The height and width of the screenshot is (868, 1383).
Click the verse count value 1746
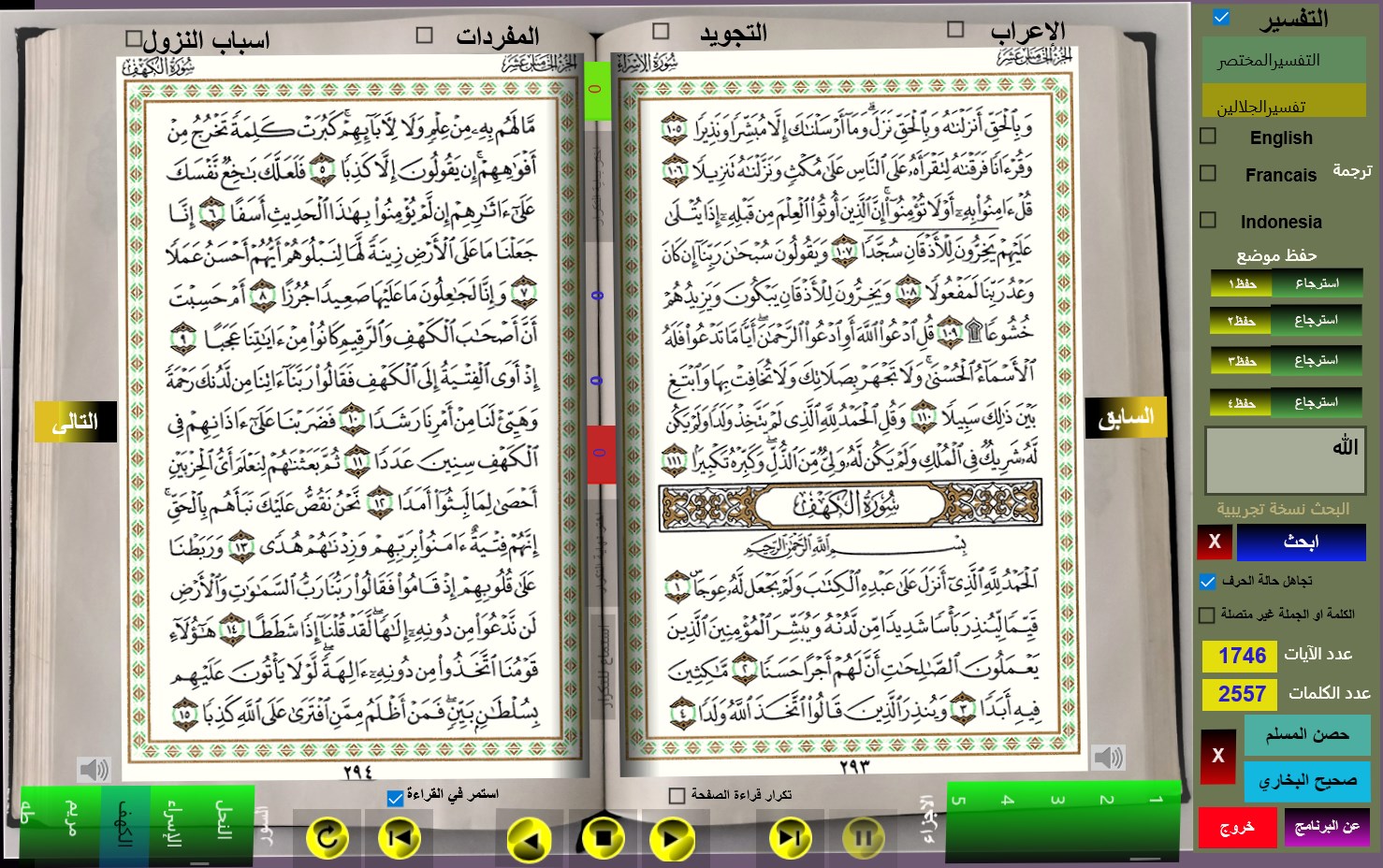1241,657
